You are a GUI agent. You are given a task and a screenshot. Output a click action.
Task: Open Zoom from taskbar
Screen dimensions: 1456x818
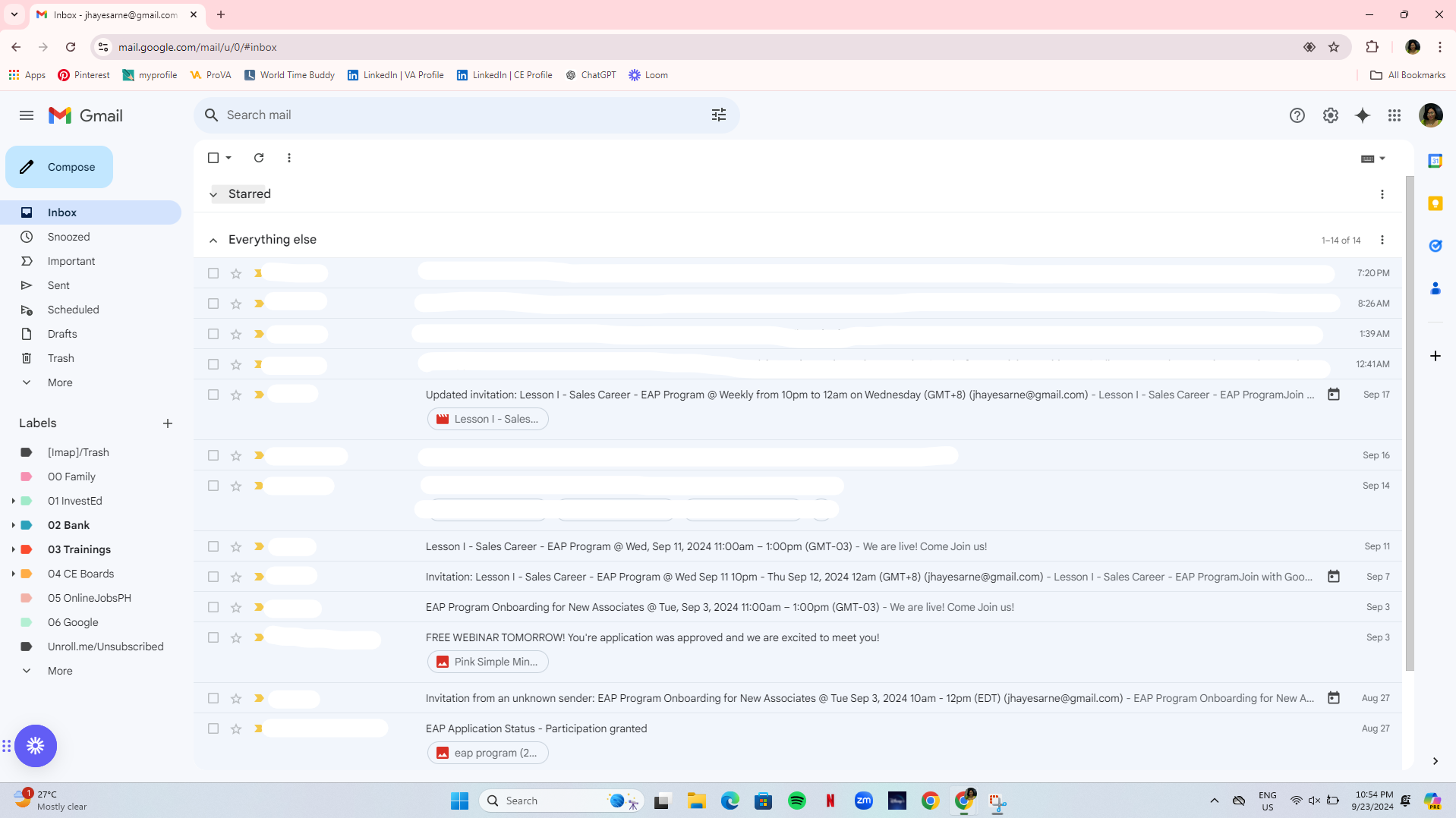[x=864, y=801]
